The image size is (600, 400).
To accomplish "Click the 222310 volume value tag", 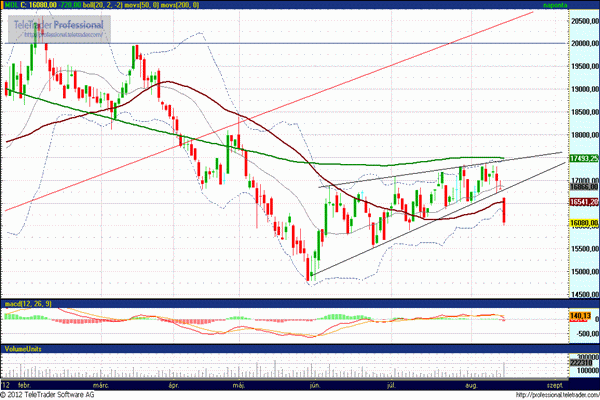I will coord(581,362).
